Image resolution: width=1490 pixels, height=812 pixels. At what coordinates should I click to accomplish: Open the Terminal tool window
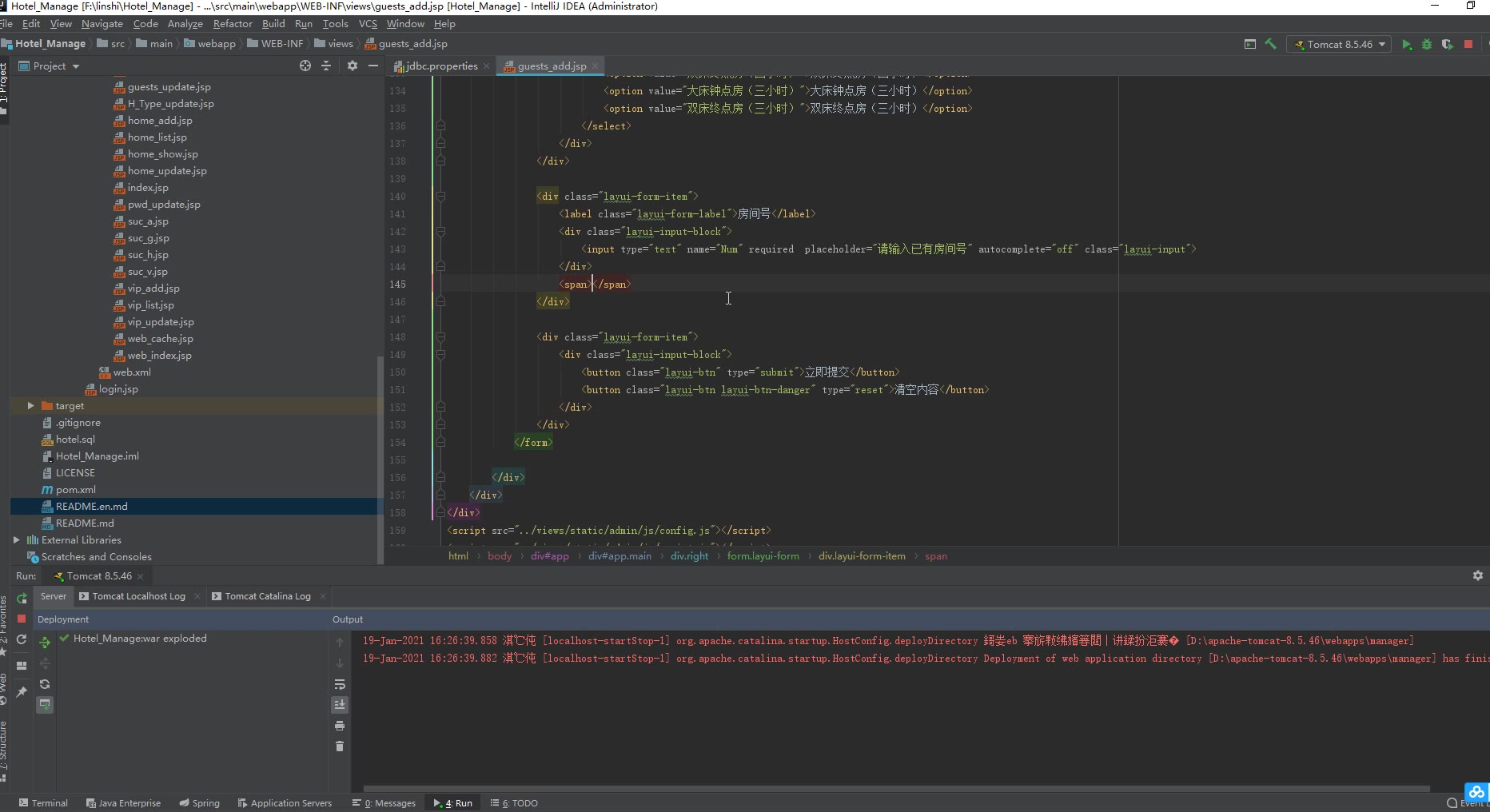[x=43, y=803]
